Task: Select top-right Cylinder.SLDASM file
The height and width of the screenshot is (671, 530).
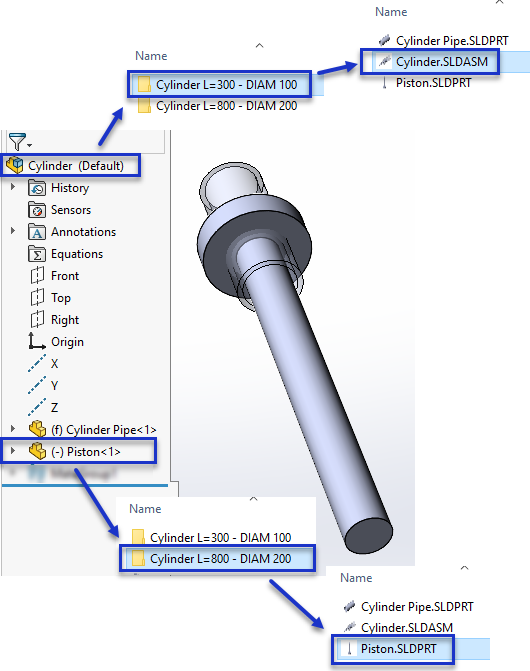Action: (x=430, y=62)
